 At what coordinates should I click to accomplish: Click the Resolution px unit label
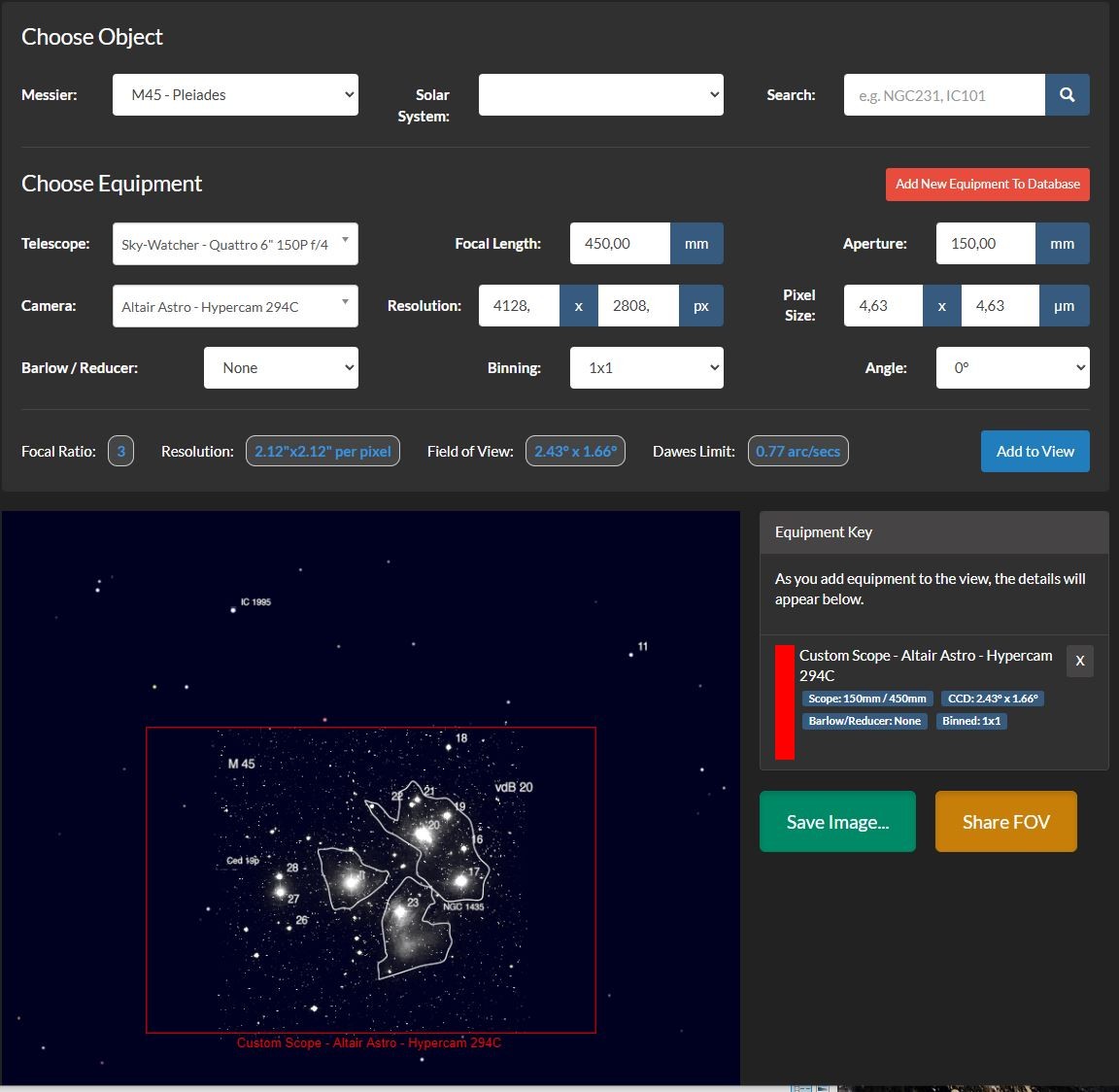[700, 305]
